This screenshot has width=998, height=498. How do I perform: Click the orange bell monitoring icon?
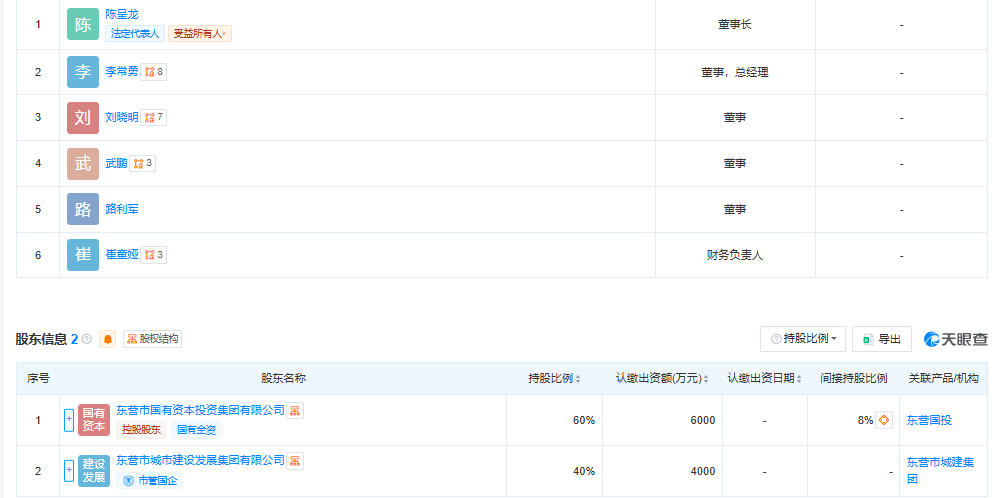click(x=108, y=339)
